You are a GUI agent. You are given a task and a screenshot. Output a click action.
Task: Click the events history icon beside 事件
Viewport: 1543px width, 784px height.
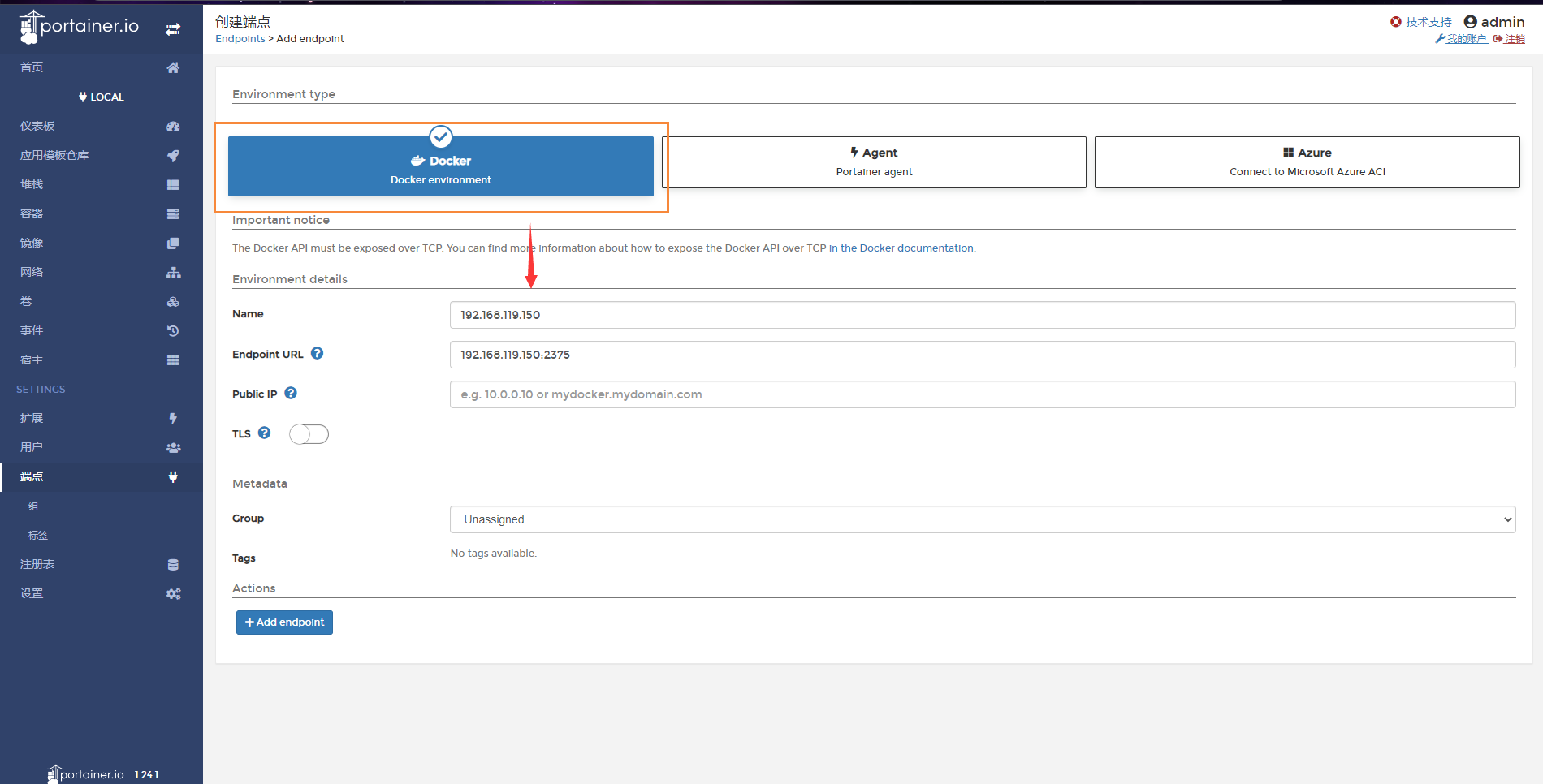click(173, 330)
